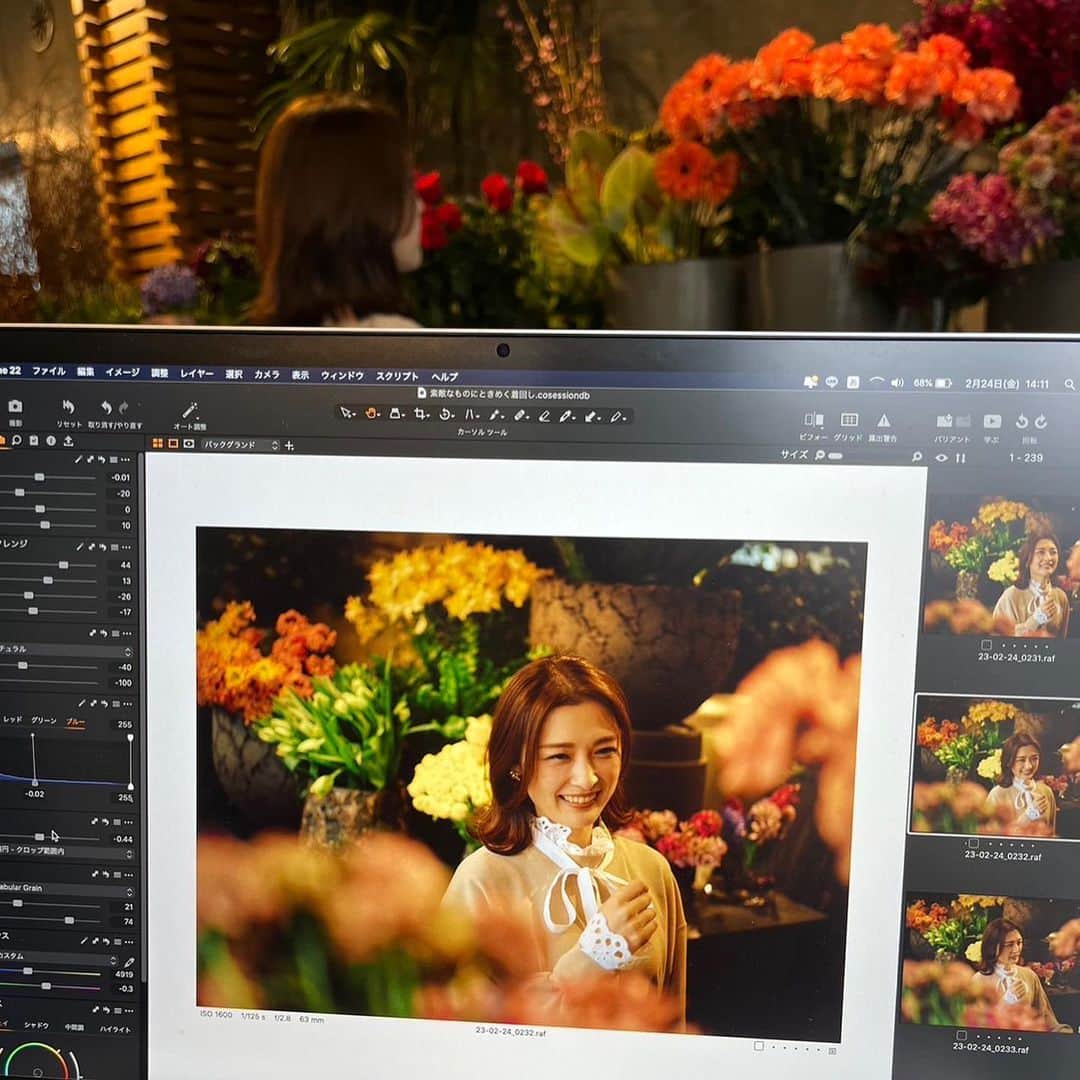This screenshot has width=1080, height=1080.
Task: Open the スクリプト menu
Action: (x=397, y=376)
